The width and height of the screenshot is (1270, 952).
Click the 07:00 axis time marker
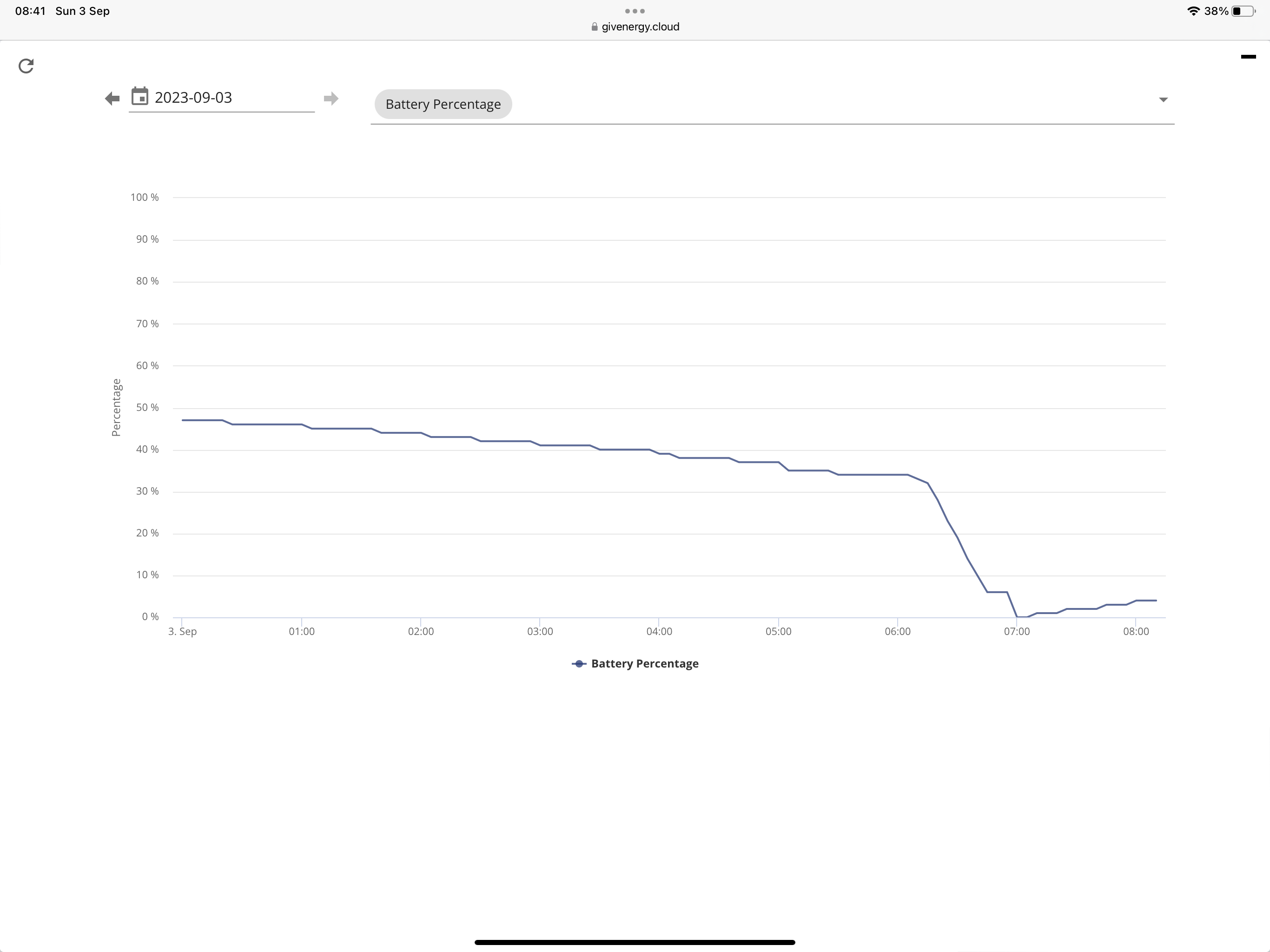pyautogui.click(x=1017, y=632)
